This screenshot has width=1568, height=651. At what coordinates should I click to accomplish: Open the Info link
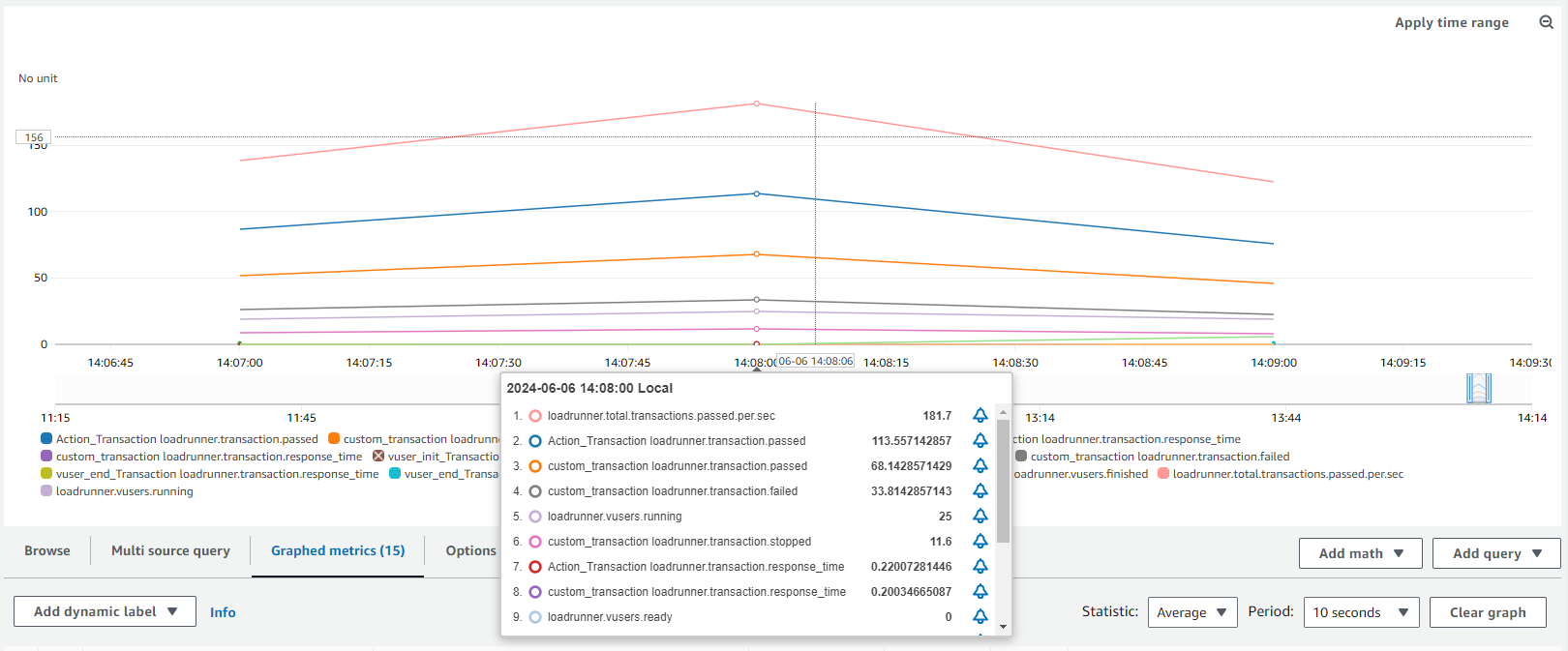point(223,612)
